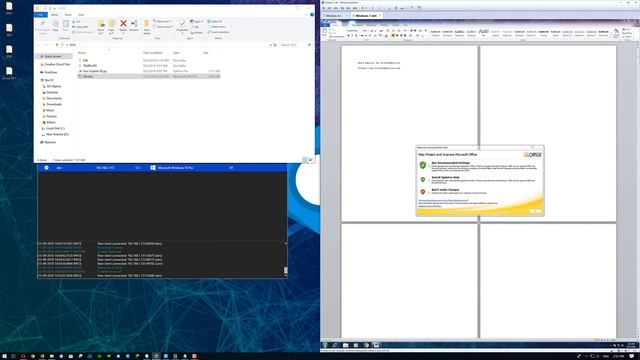The image size is (640, 360).
Task: Click the Change Styles icon in Word ribbon
Action: 616,32
